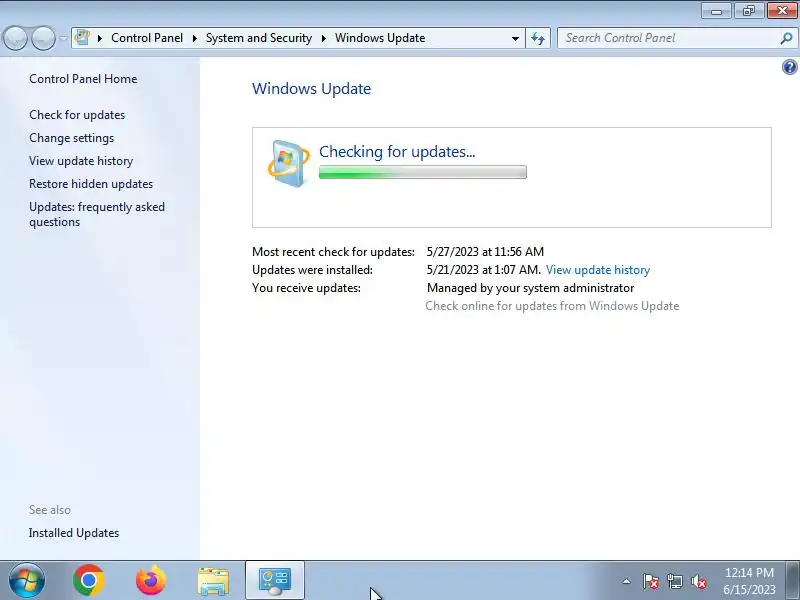Click the green checking progress bar

pos(422,172)
